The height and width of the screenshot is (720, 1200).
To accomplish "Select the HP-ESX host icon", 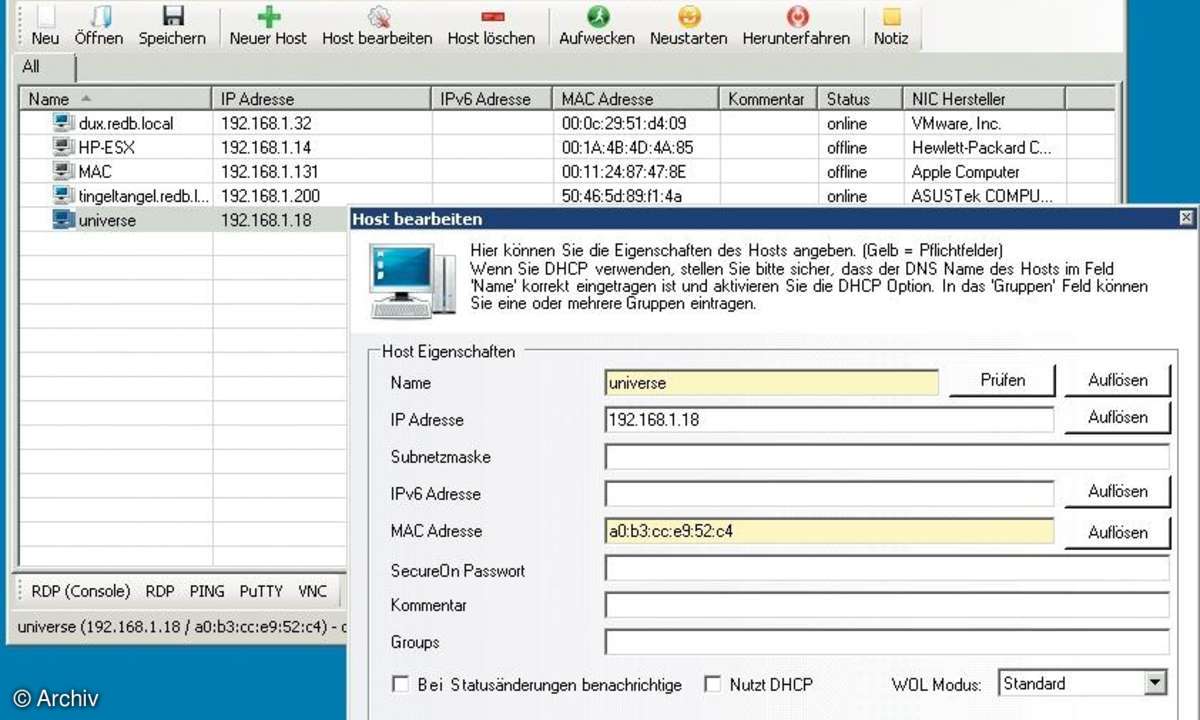I will coord(63,147).
